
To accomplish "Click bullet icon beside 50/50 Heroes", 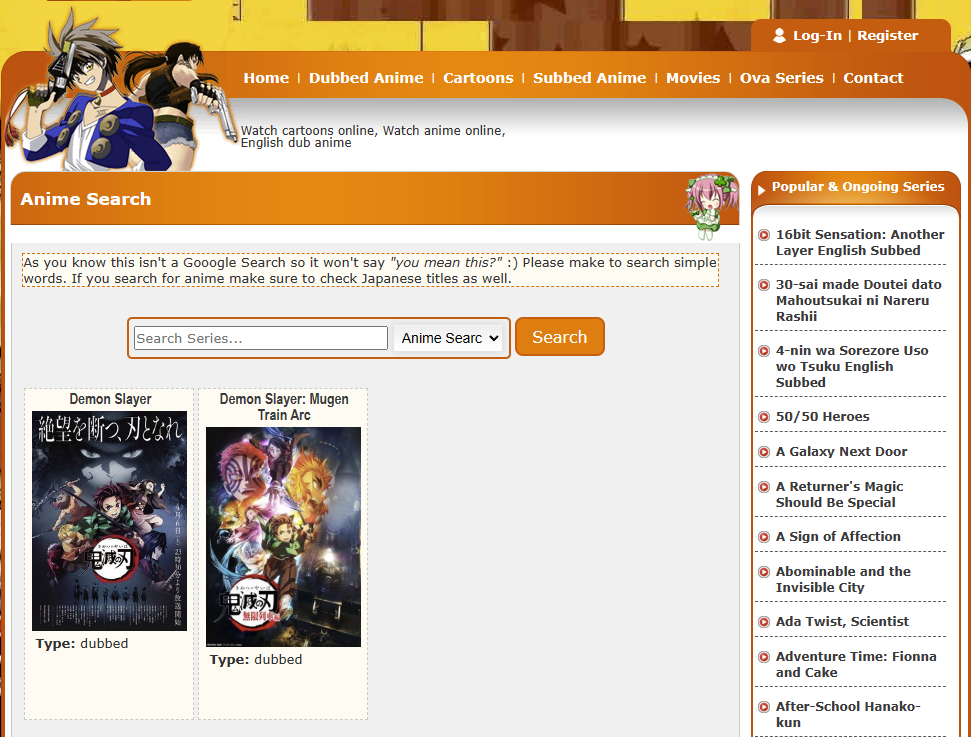I will tap(764, 417).
